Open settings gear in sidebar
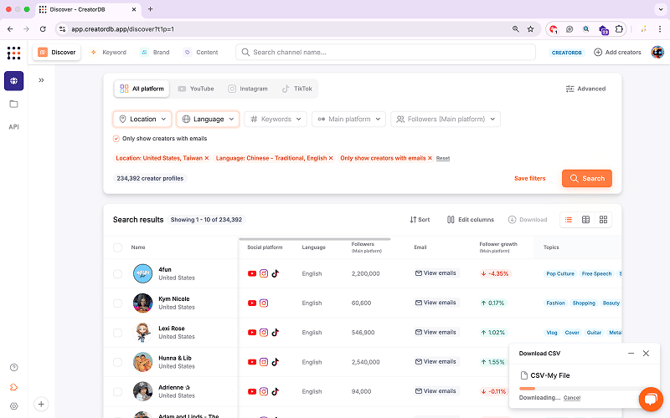This screenshot has width=670, height=418. pyautogui.click(x=14, y=405)
